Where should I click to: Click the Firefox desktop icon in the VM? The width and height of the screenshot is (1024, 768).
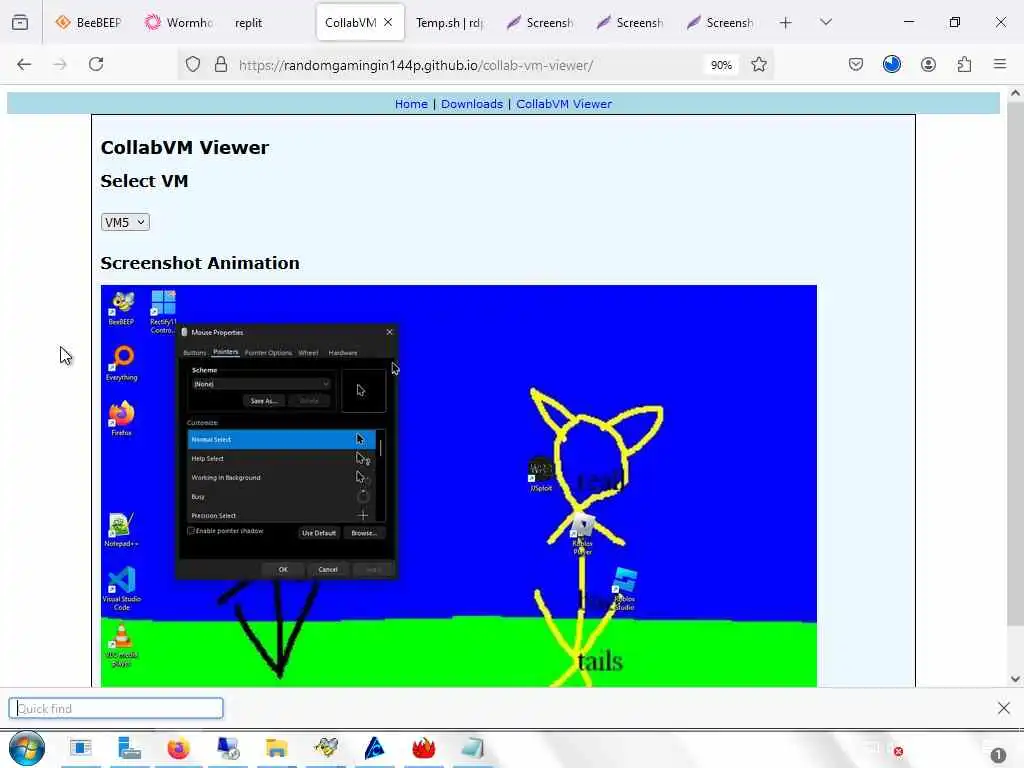(121, 418)
